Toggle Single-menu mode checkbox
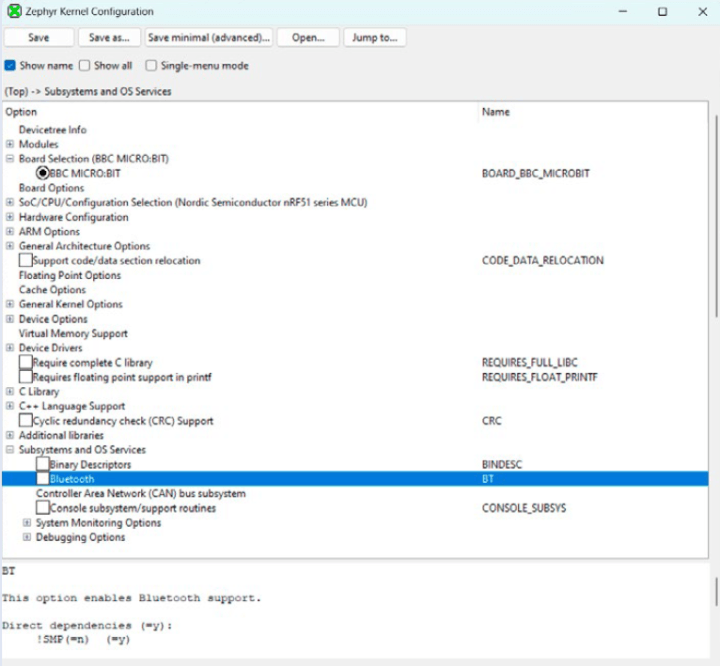 point(152,66)
